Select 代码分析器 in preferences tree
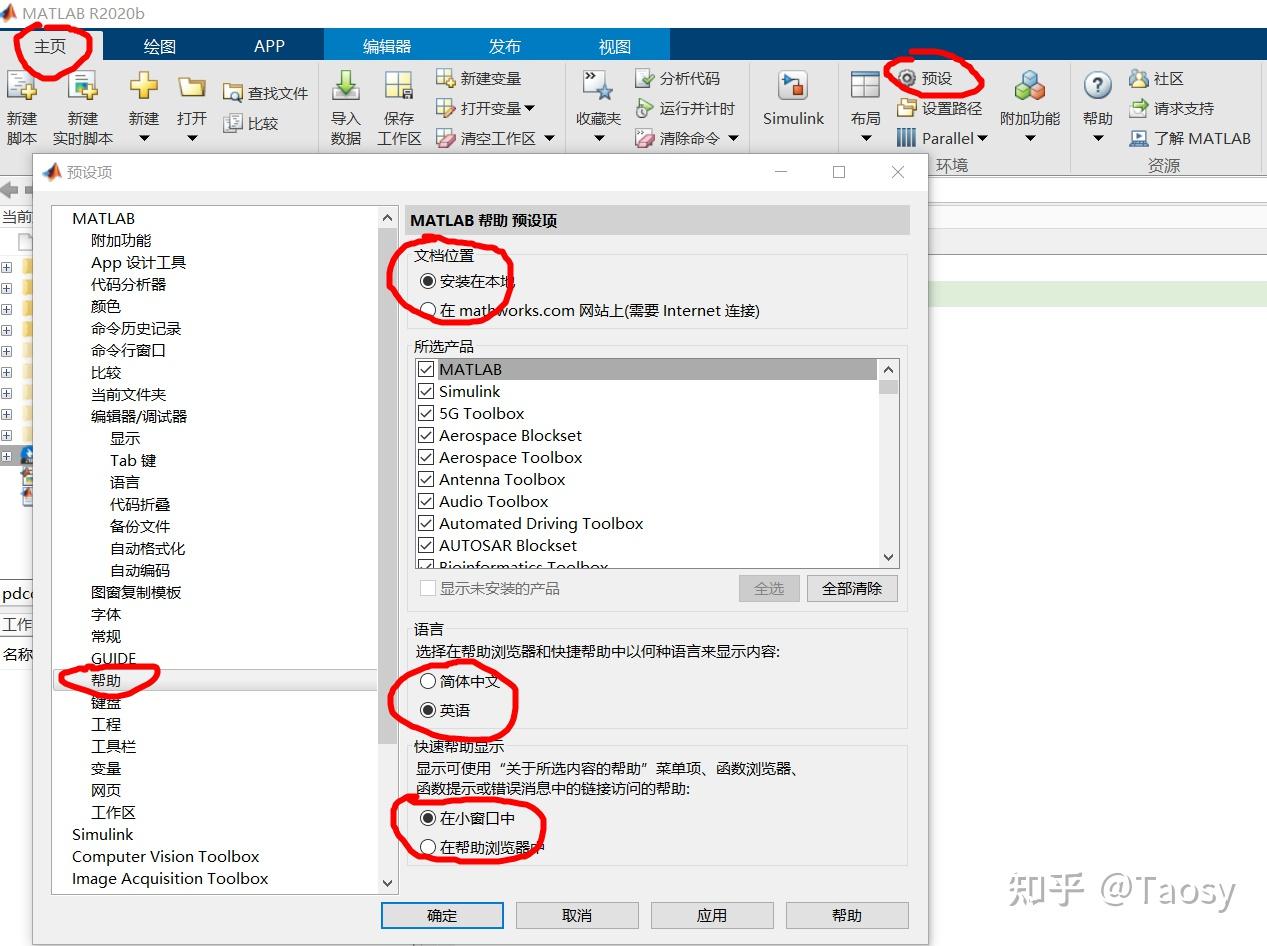 click(129, 284)
